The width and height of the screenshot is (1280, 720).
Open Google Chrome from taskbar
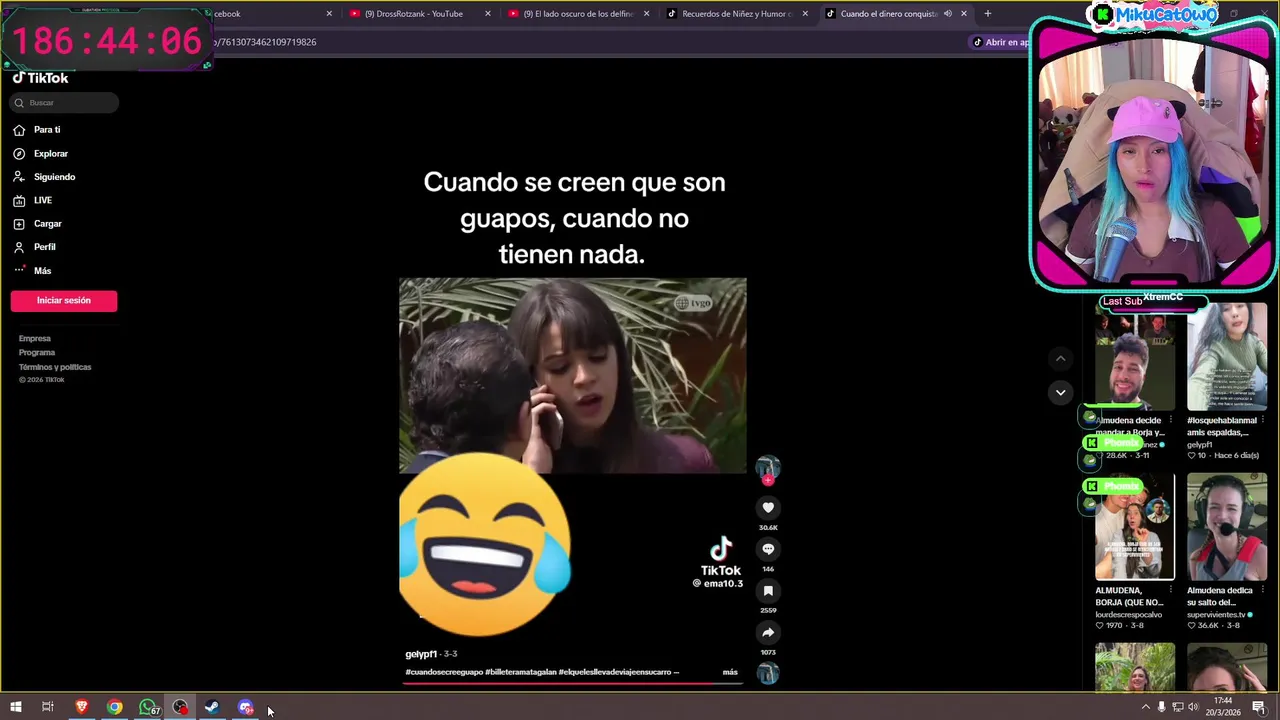point(115,707)
